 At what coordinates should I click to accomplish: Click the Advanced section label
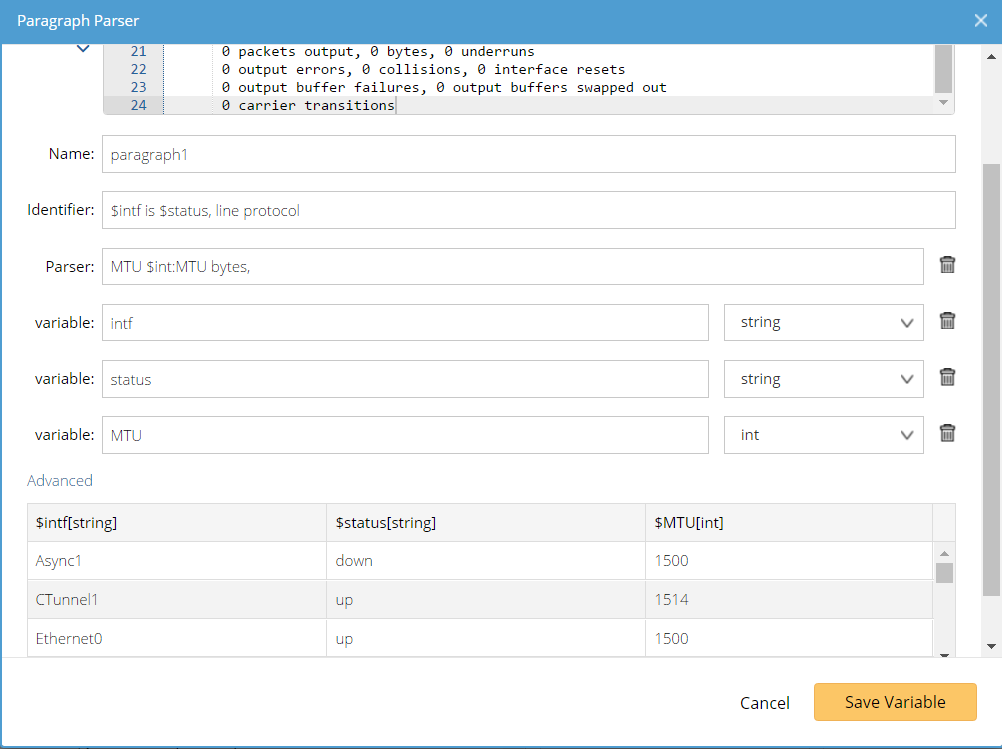coord(60,480)
